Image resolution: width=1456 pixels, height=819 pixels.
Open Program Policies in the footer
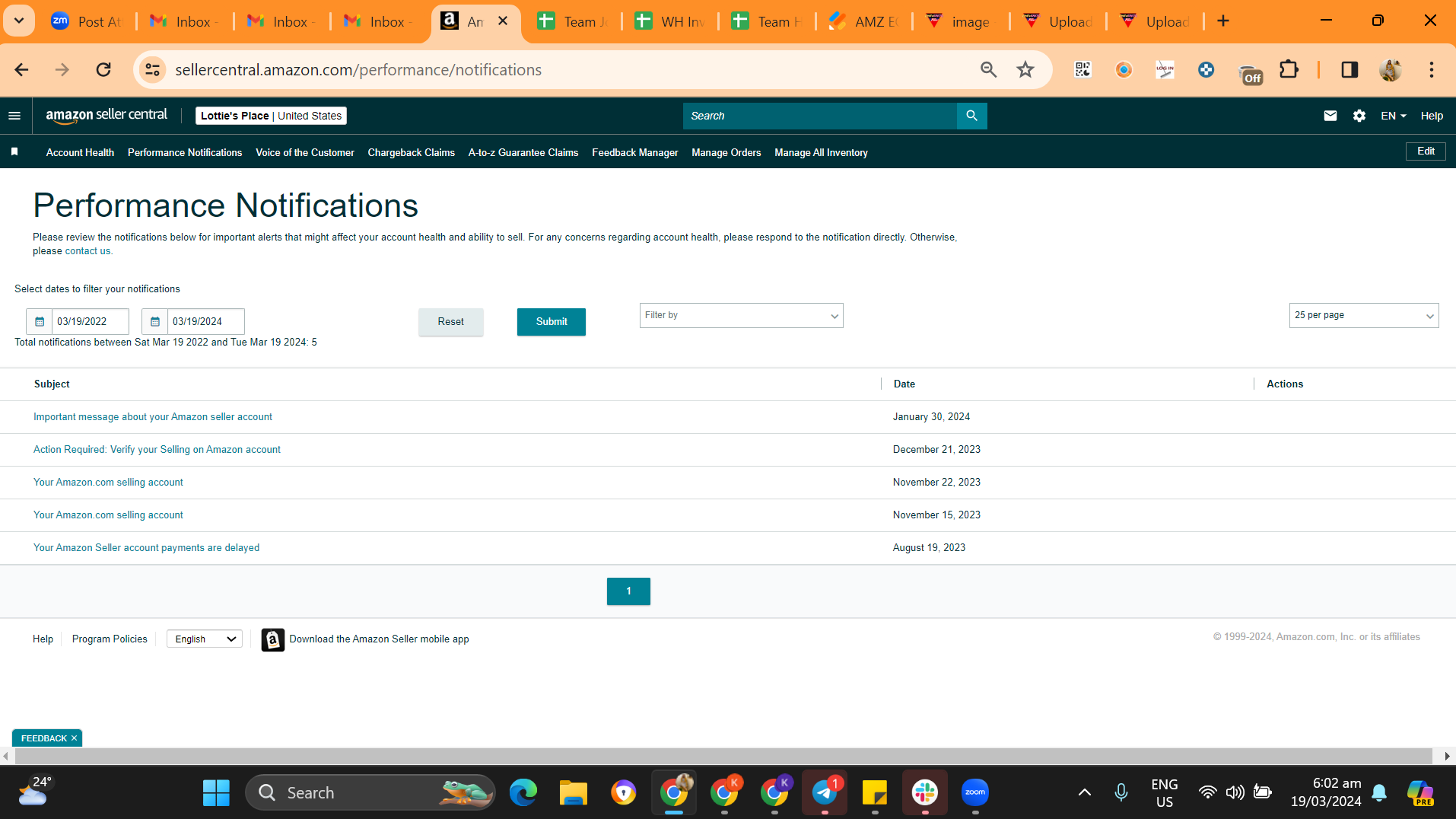110,639
